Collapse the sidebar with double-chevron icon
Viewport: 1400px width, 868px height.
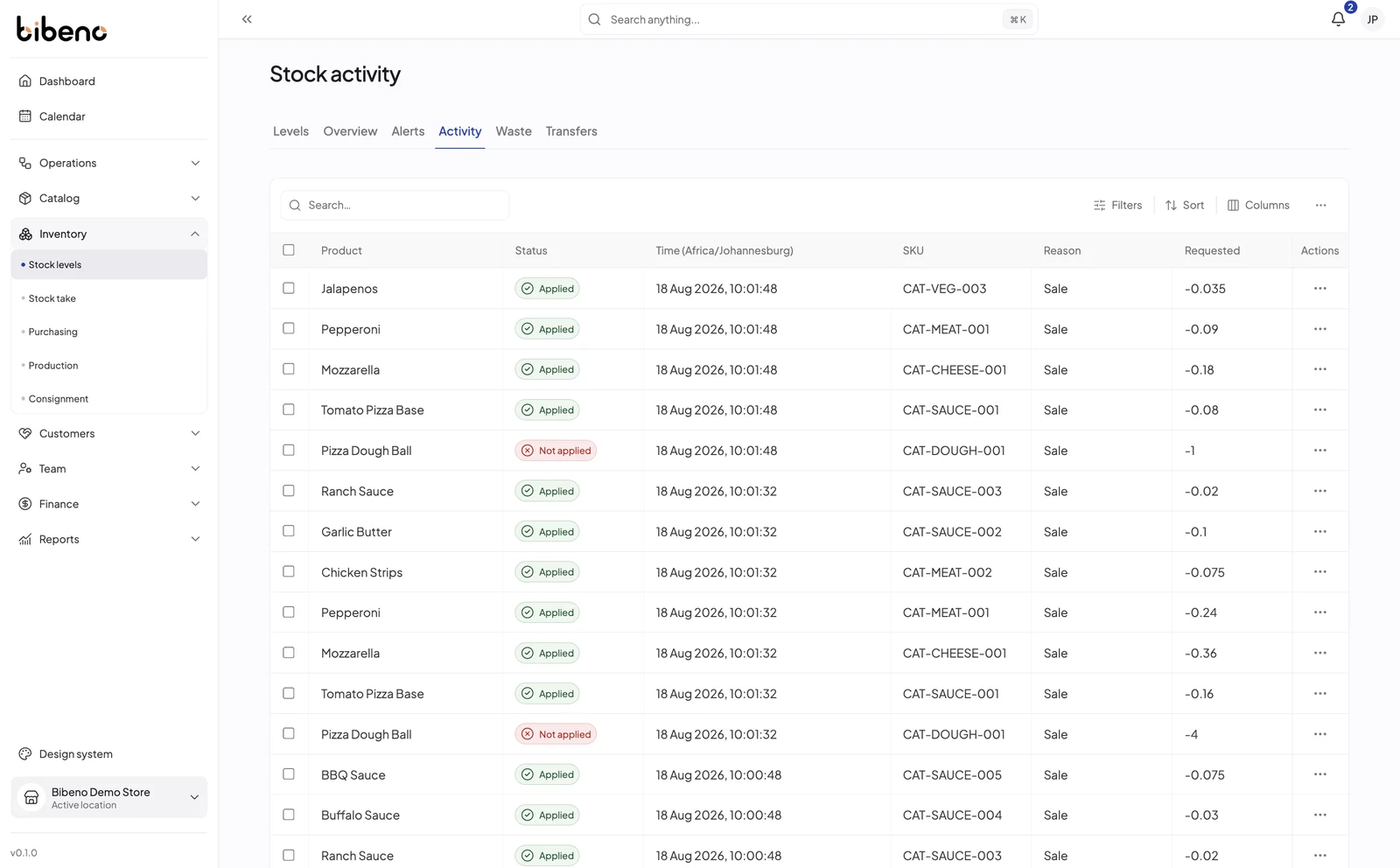tap(247, 19)
